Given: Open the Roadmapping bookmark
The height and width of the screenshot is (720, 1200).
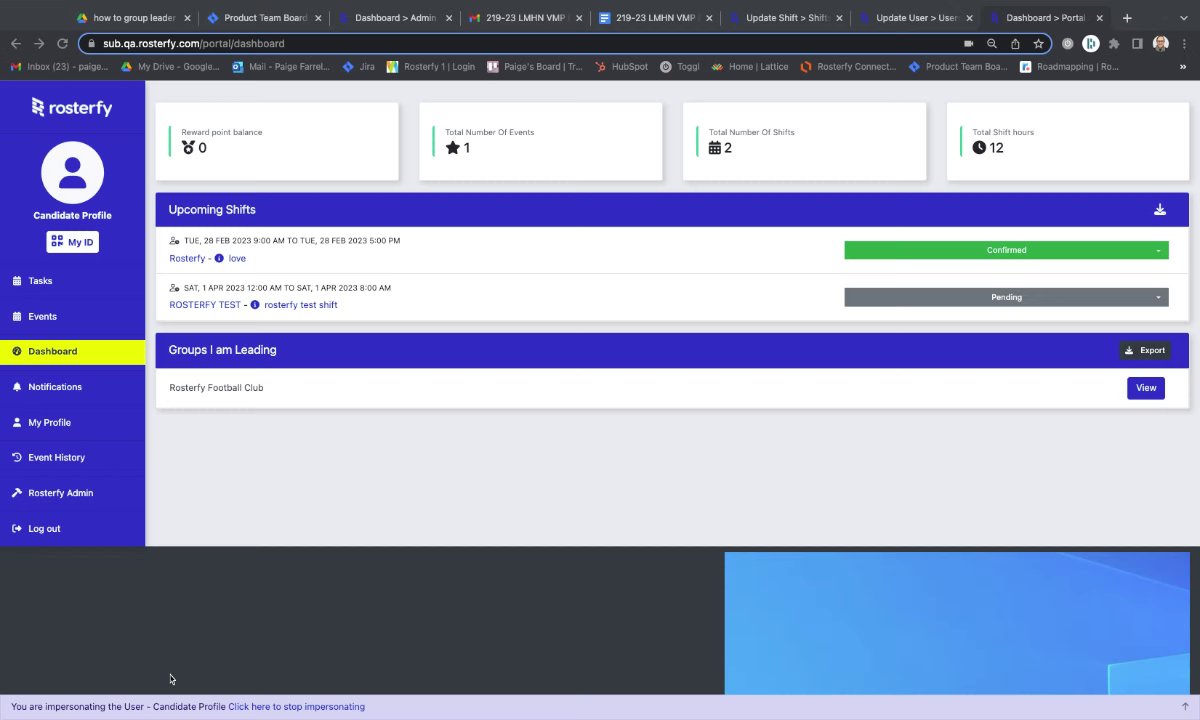Looking at the screenshot, I should point(1070,67).
